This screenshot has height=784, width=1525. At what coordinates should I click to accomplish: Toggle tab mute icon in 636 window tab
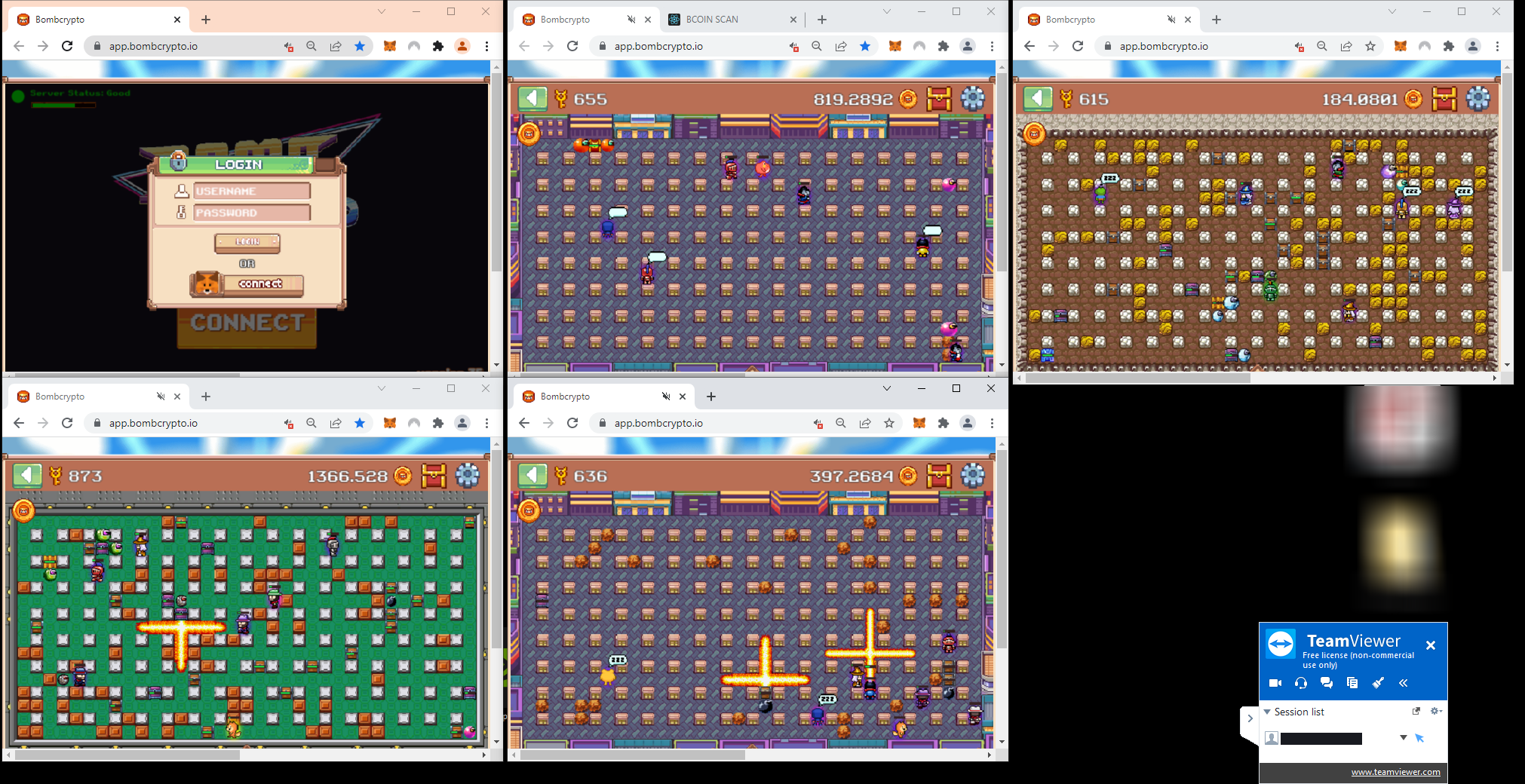666,397
